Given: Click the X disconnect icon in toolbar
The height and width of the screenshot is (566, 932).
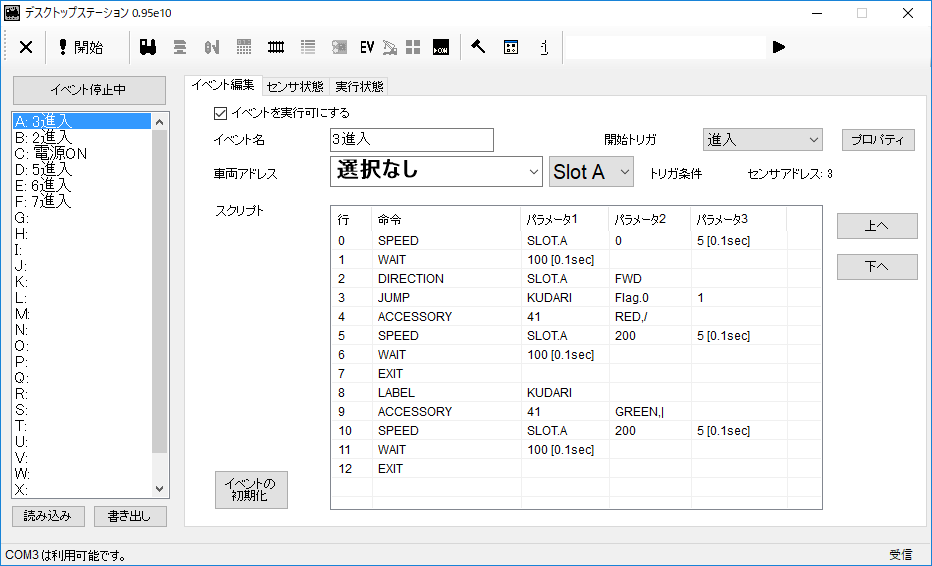Looking at the screenshot, I should 26,47.
